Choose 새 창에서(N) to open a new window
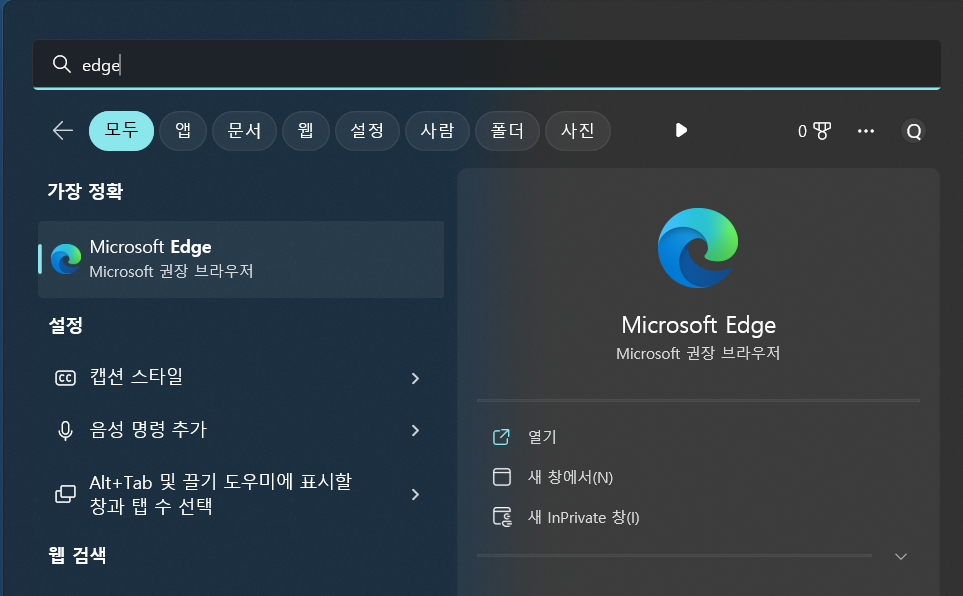 [571, 477]
